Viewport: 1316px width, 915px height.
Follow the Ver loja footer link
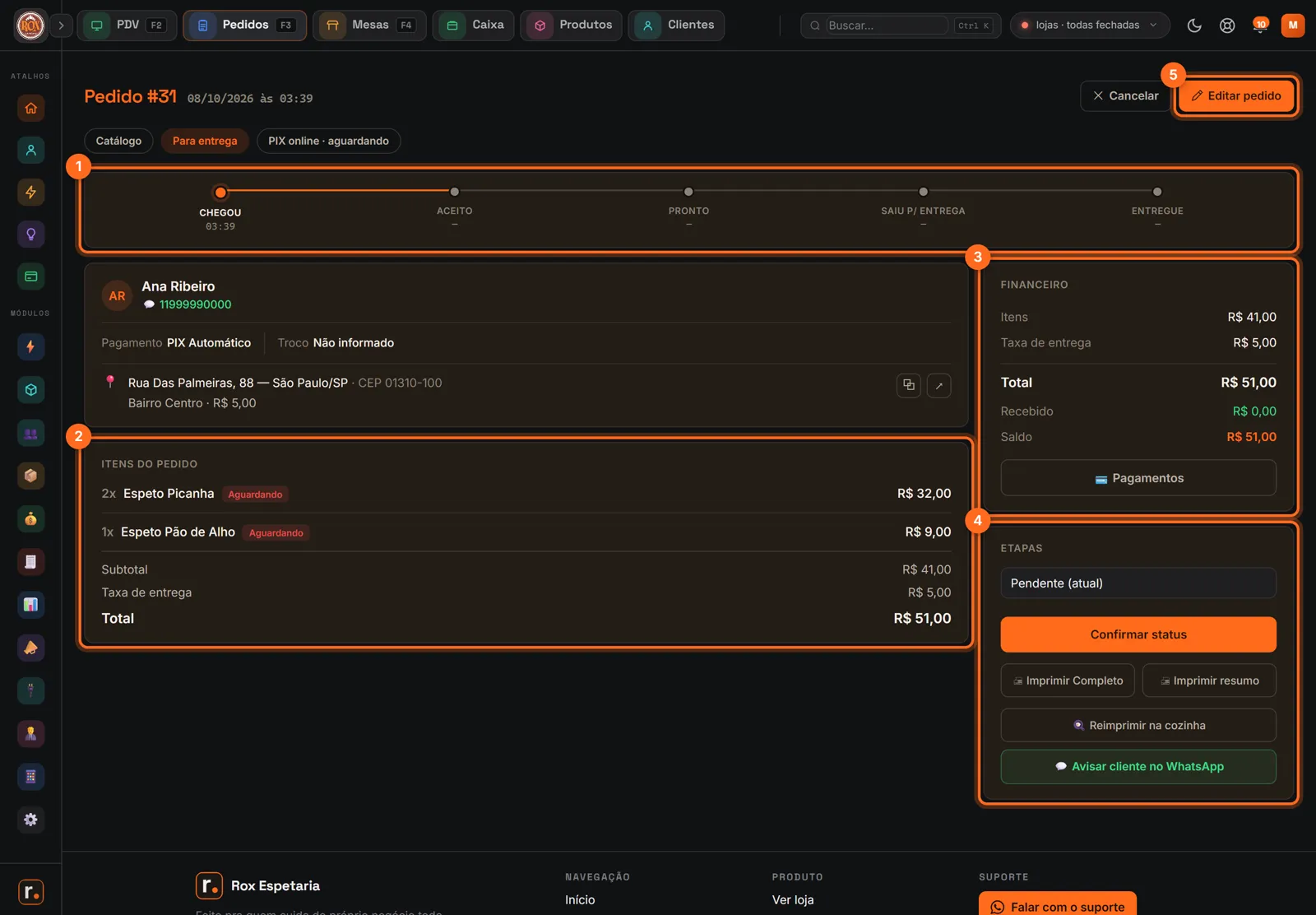(793, 900)
